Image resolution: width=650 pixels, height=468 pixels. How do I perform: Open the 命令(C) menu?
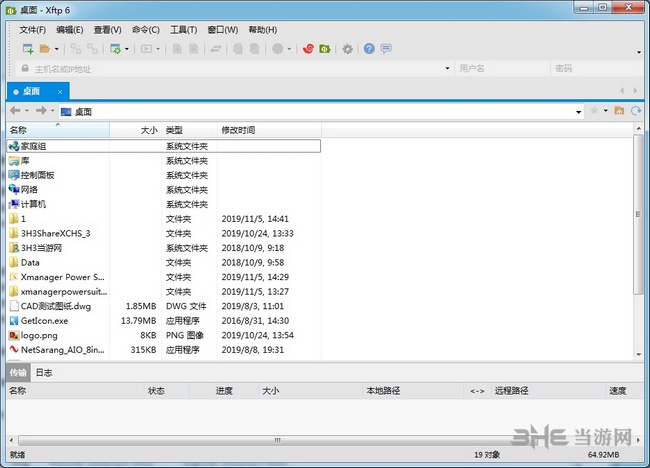pos(146,30)
